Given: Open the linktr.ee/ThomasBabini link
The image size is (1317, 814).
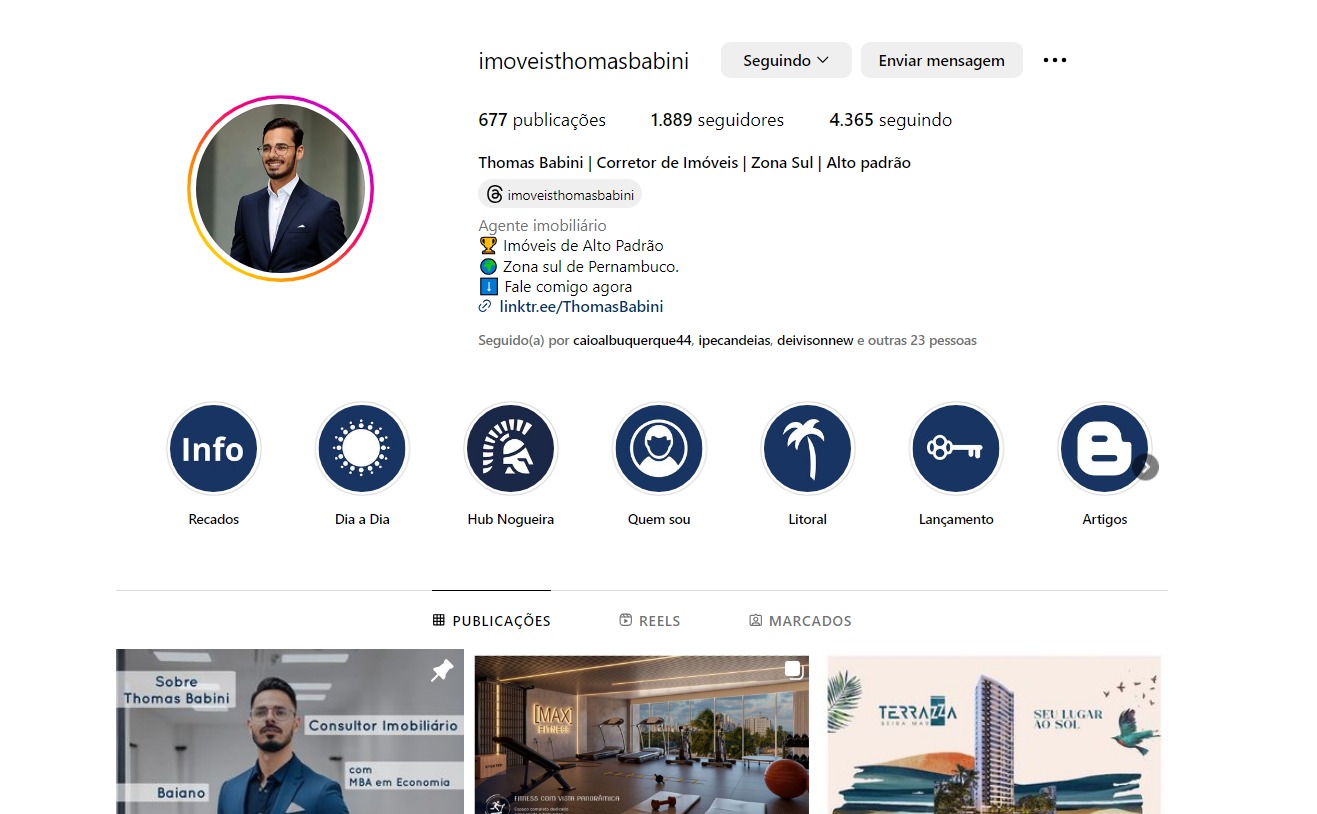Looking at the screenshot, I should click(581, 307).
